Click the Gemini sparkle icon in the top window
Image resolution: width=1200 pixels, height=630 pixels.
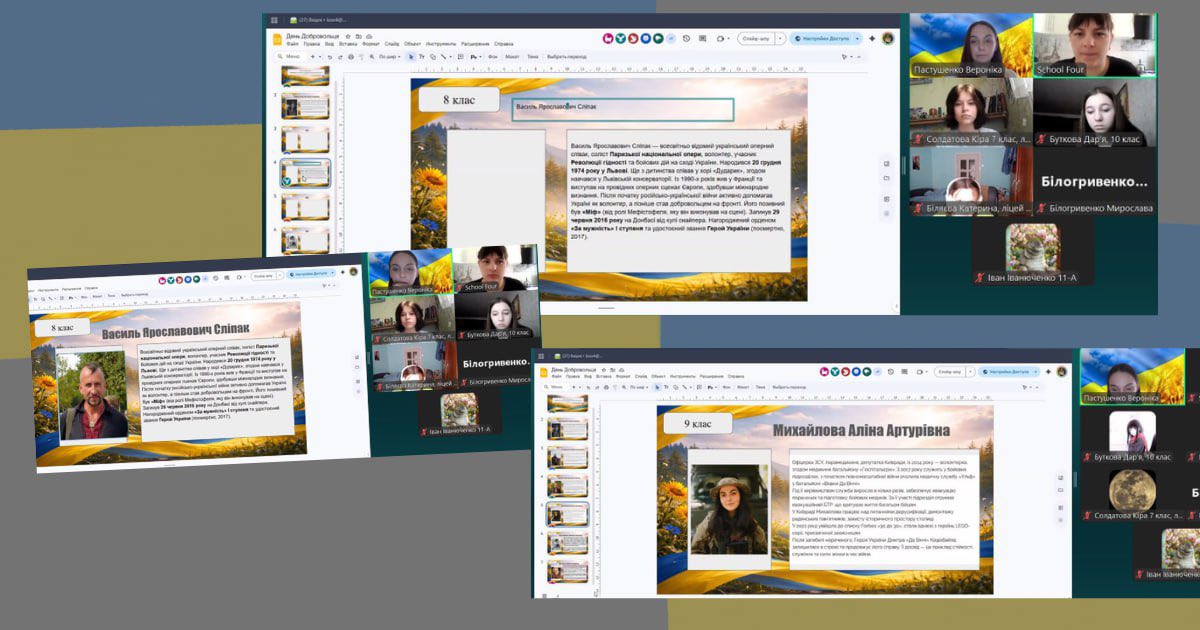(x=871, y=38)
